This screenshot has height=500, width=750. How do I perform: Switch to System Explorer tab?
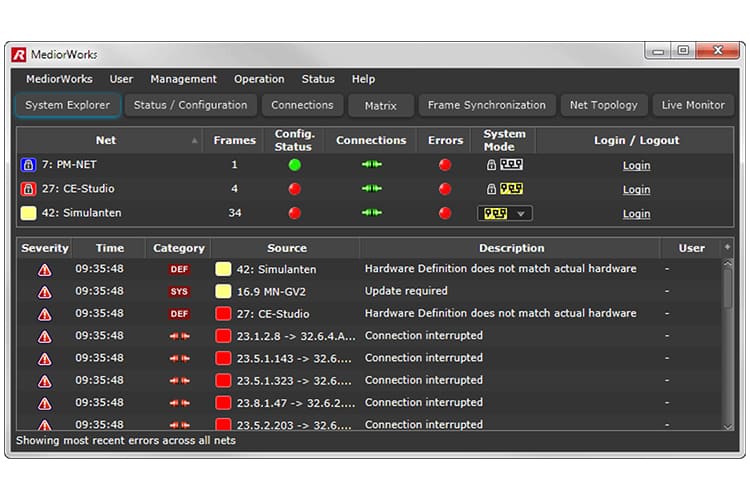(x=67, y=105)
